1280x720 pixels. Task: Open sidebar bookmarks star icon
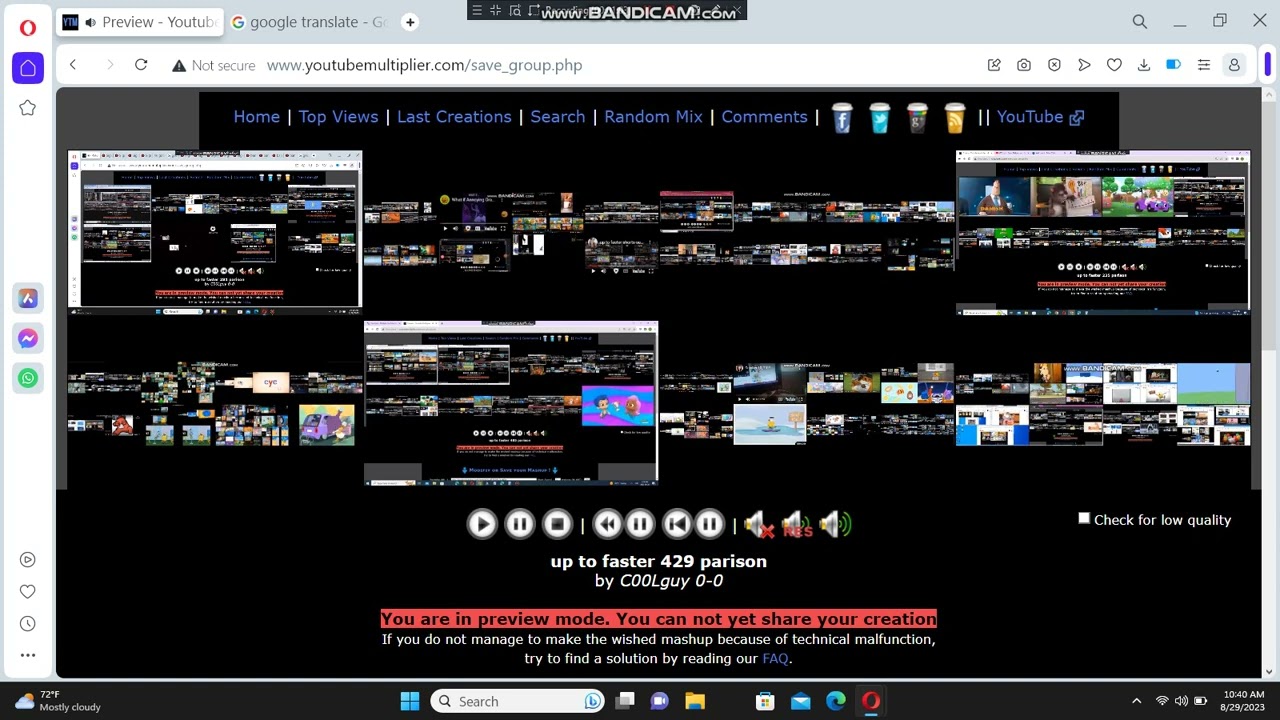pos(28,108)
